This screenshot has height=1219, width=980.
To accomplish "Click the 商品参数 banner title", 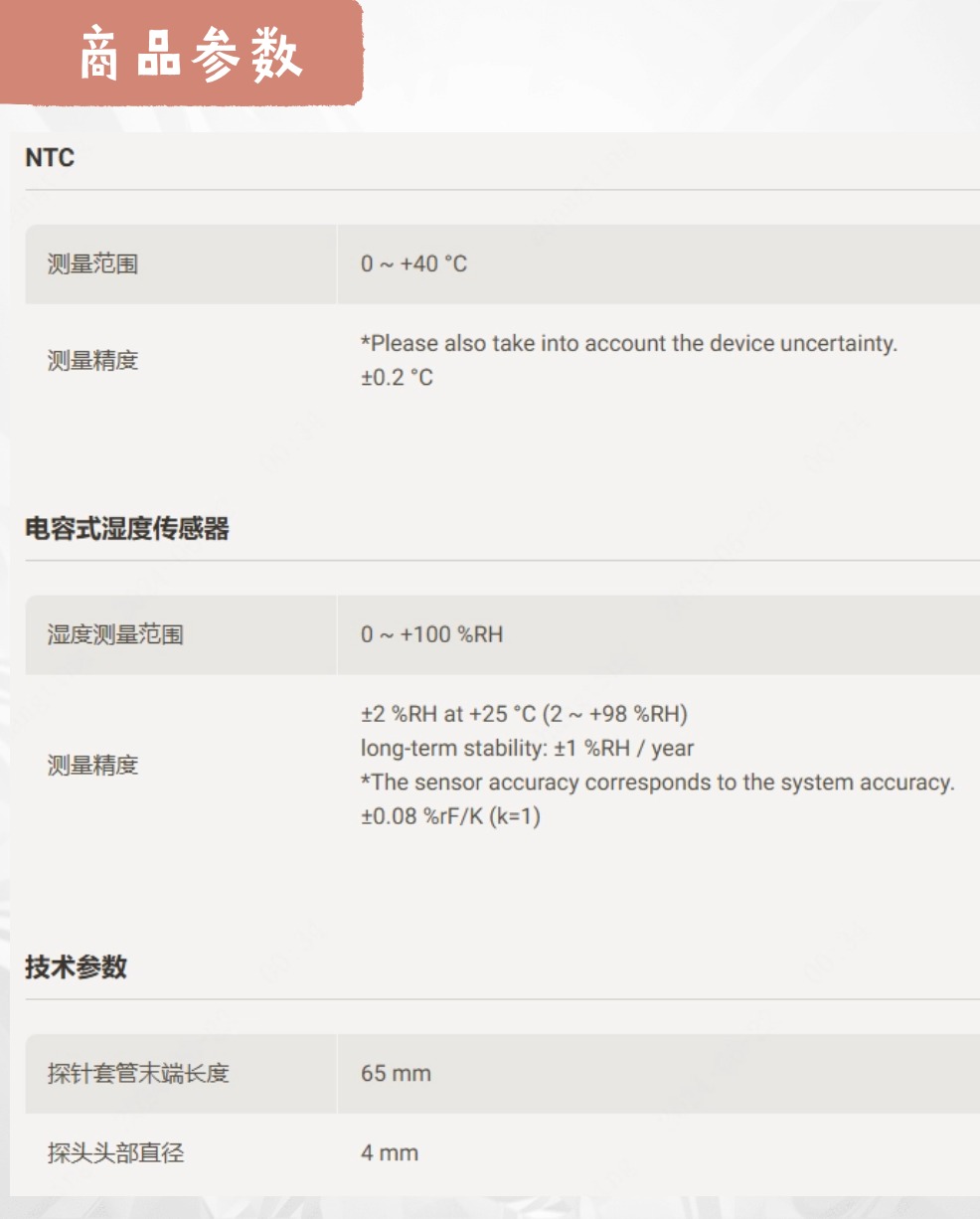I will tap(189, 55).
